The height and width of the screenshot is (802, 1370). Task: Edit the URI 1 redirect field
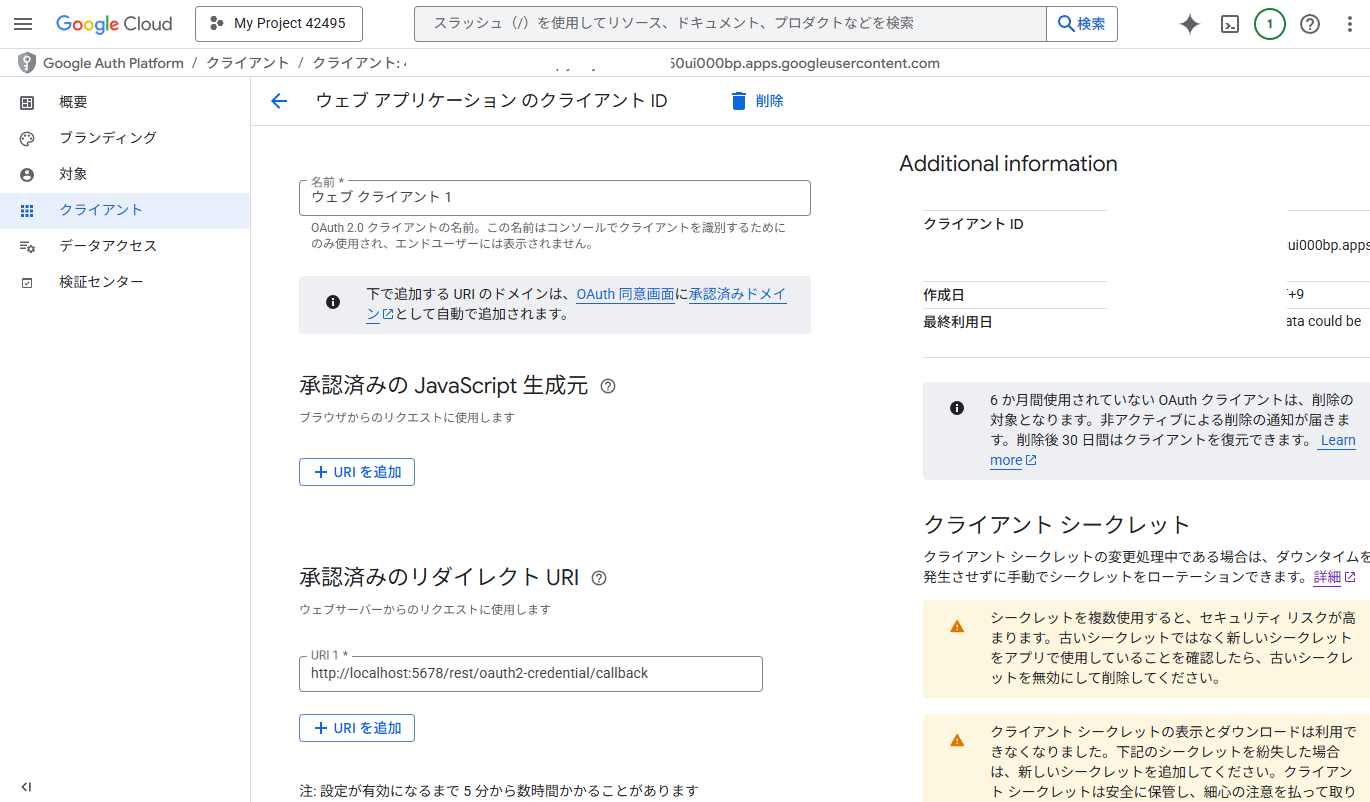[531, 674]
